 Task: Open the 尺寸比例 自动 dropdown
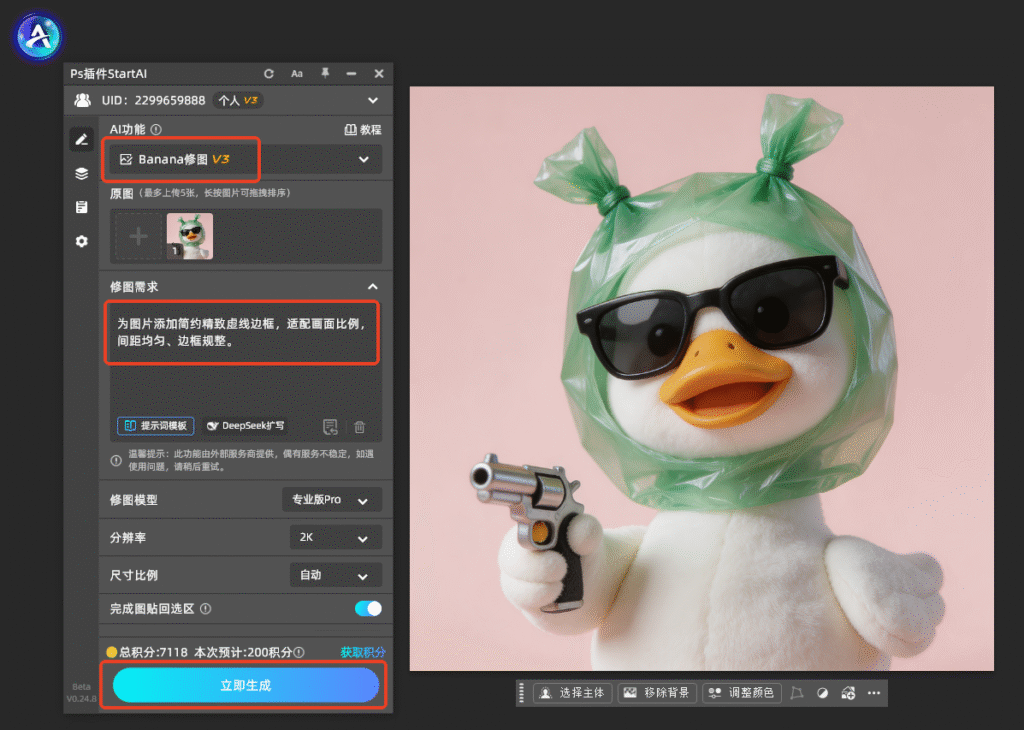(336, 575)
